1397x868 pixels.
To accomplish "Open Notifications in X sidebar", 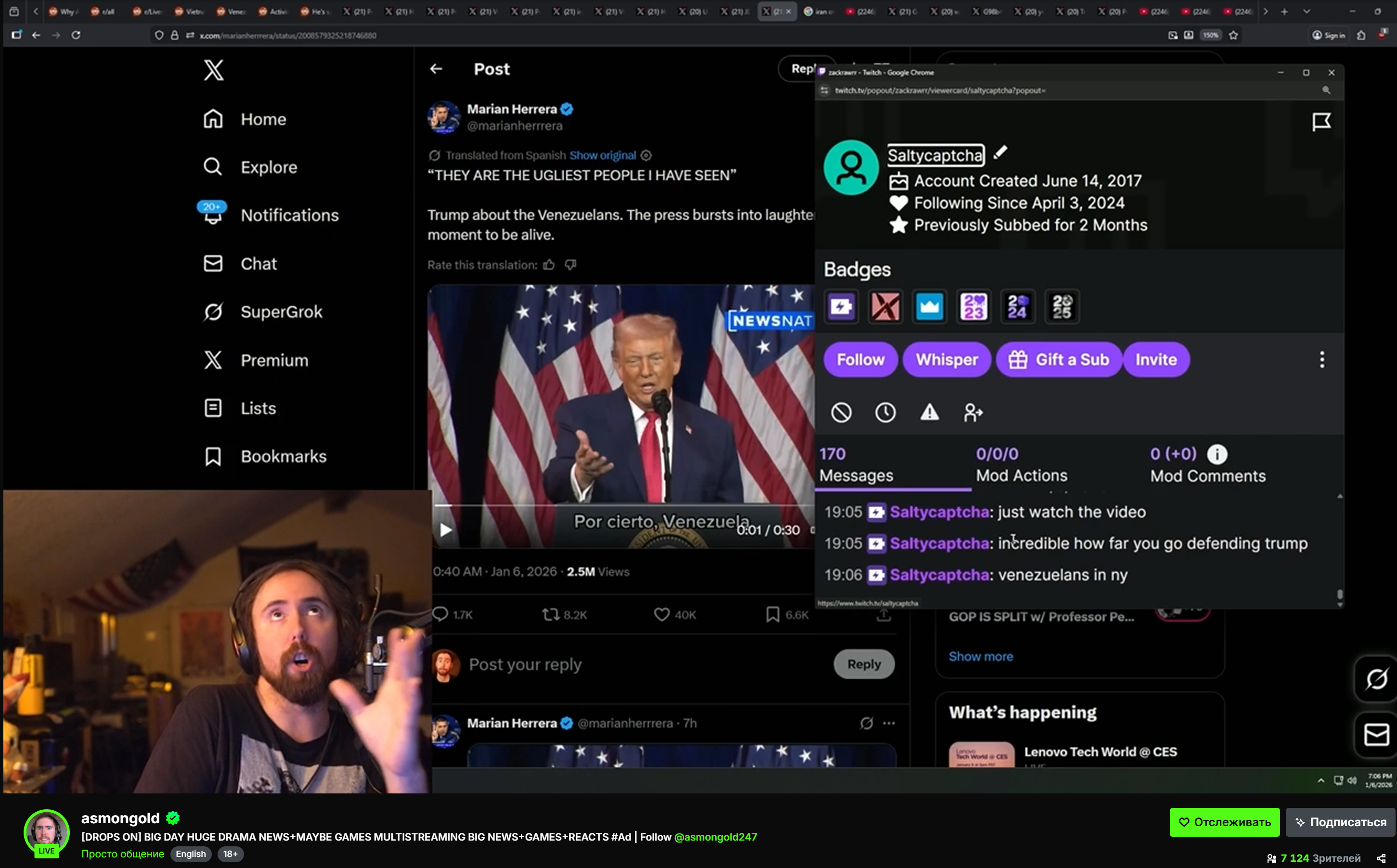I will tap(289, 215).
